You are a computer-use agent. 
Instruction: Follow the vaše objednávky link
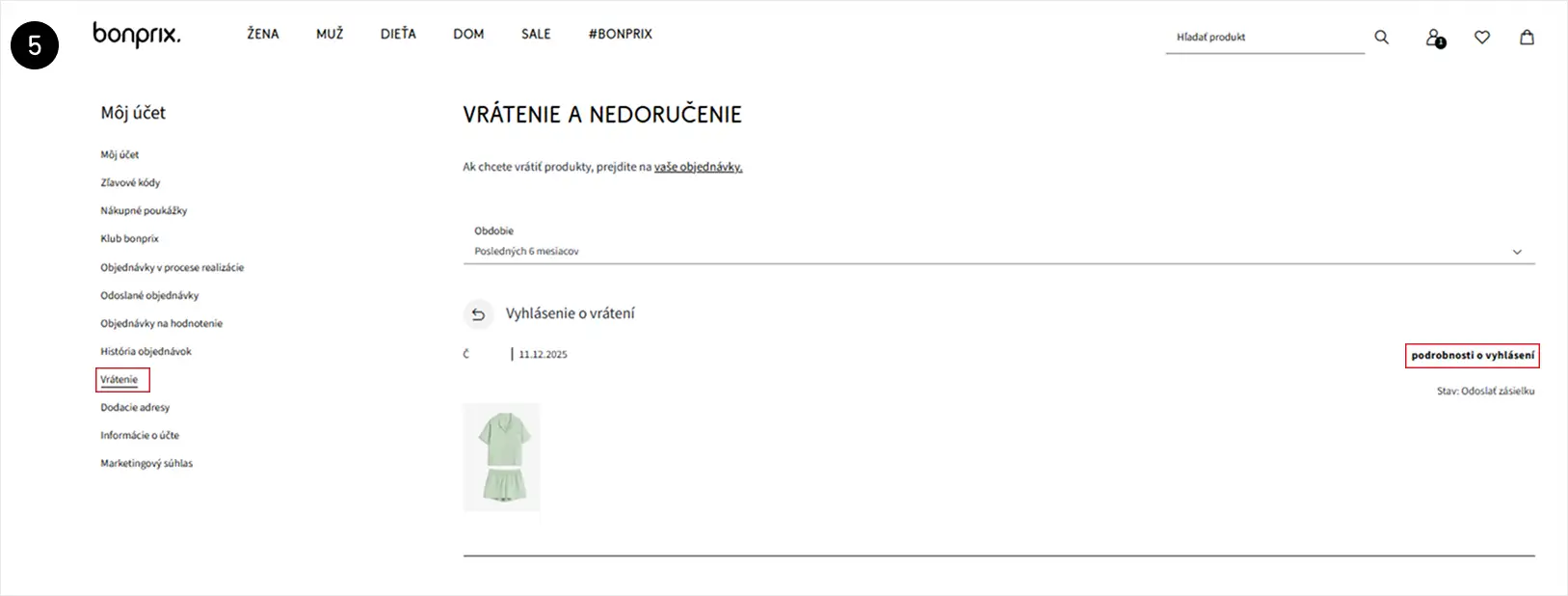[x=698, y=167]
